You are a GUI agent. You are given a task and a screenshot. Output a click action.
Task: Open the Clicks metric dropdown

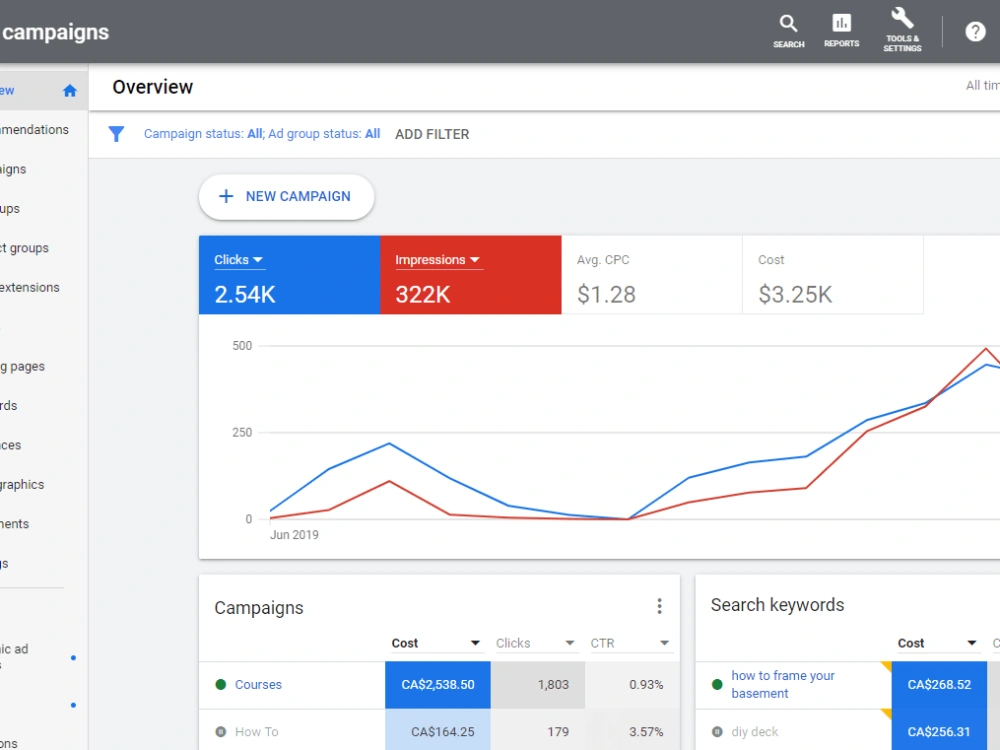pyautogui.click(x=239, y=260)
